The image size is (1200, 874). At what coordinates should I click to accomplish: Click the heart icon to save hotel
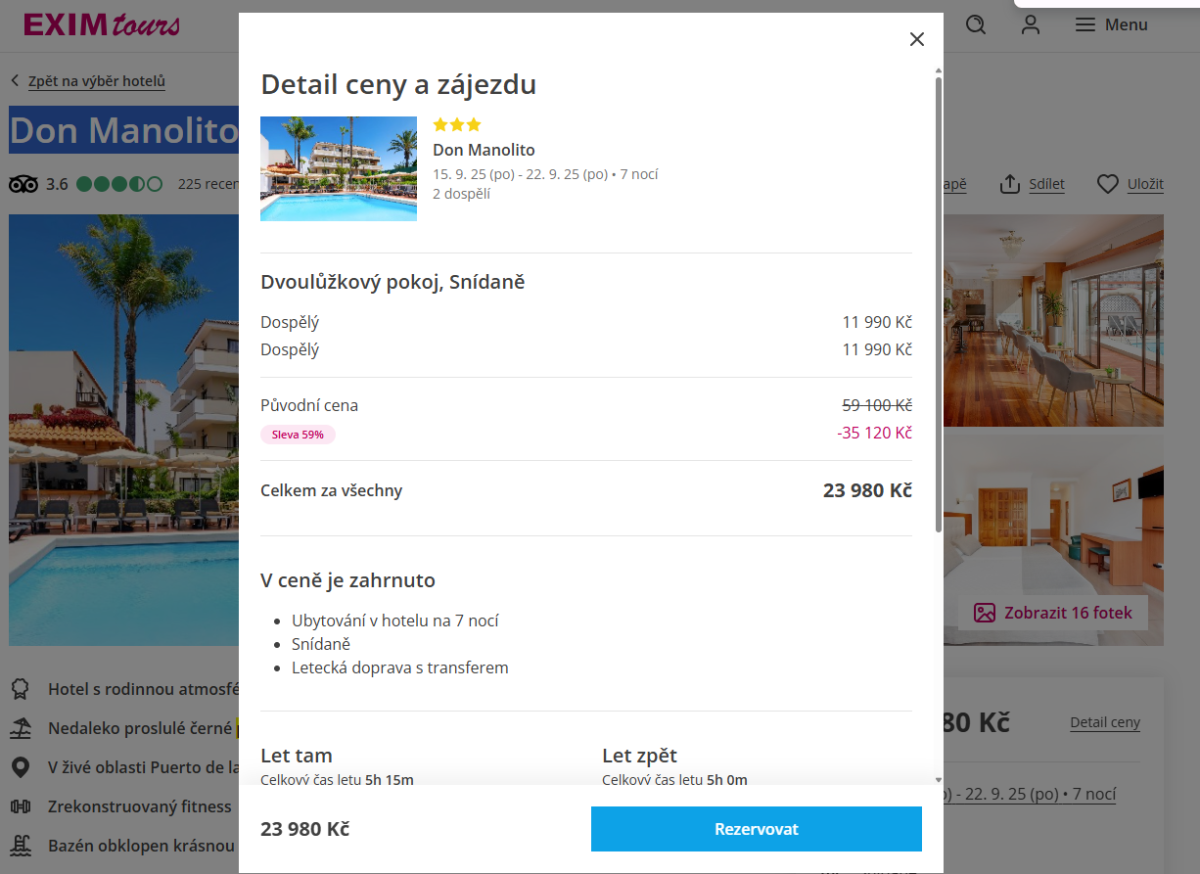[1107, 184]
